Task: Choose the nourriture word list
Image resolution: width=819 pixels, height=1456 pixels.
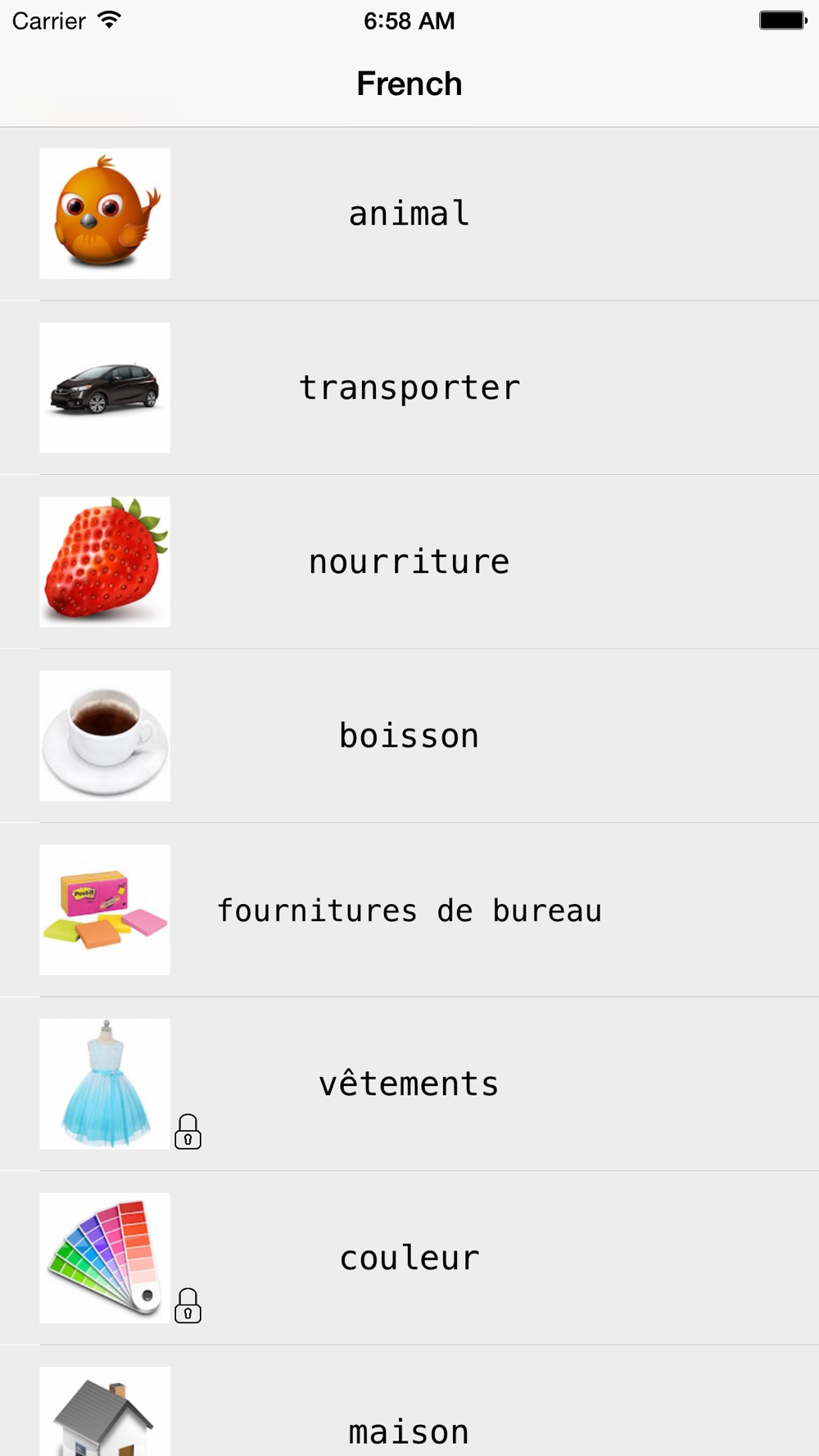Action: click(x=409, y=562)
